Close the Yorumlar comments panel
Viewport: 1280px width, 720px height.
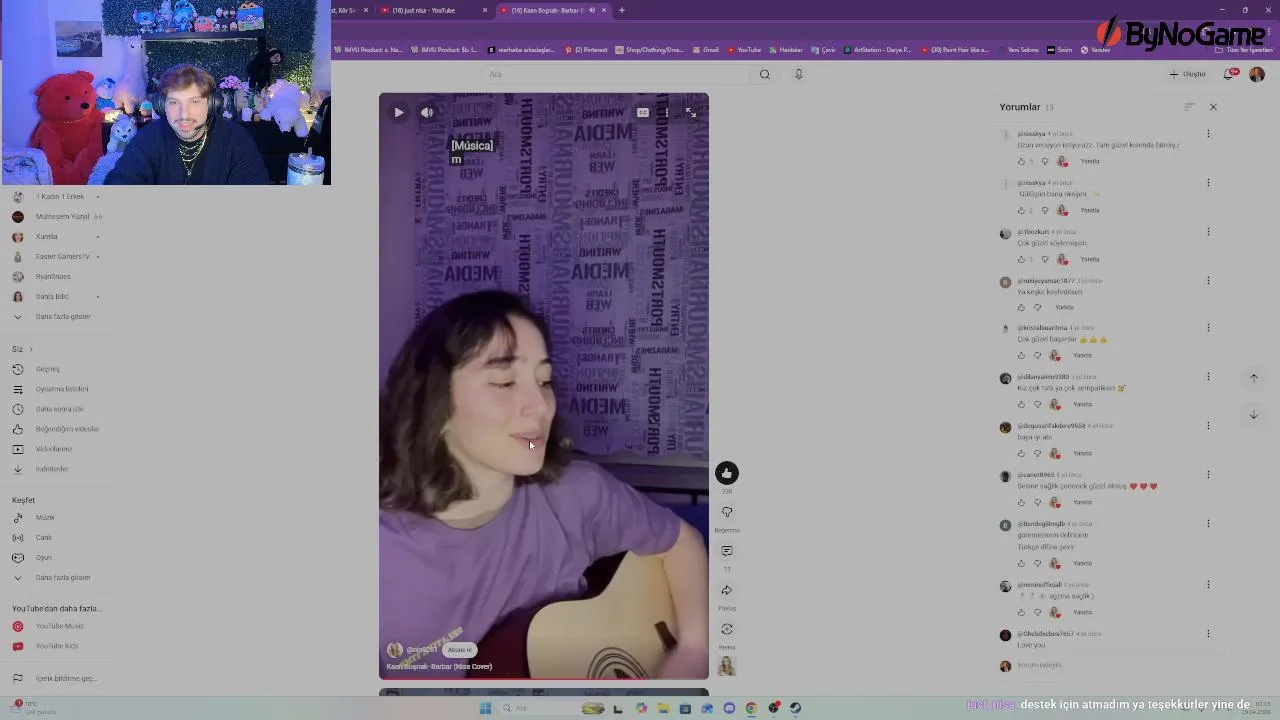(x=1213, y=107)
